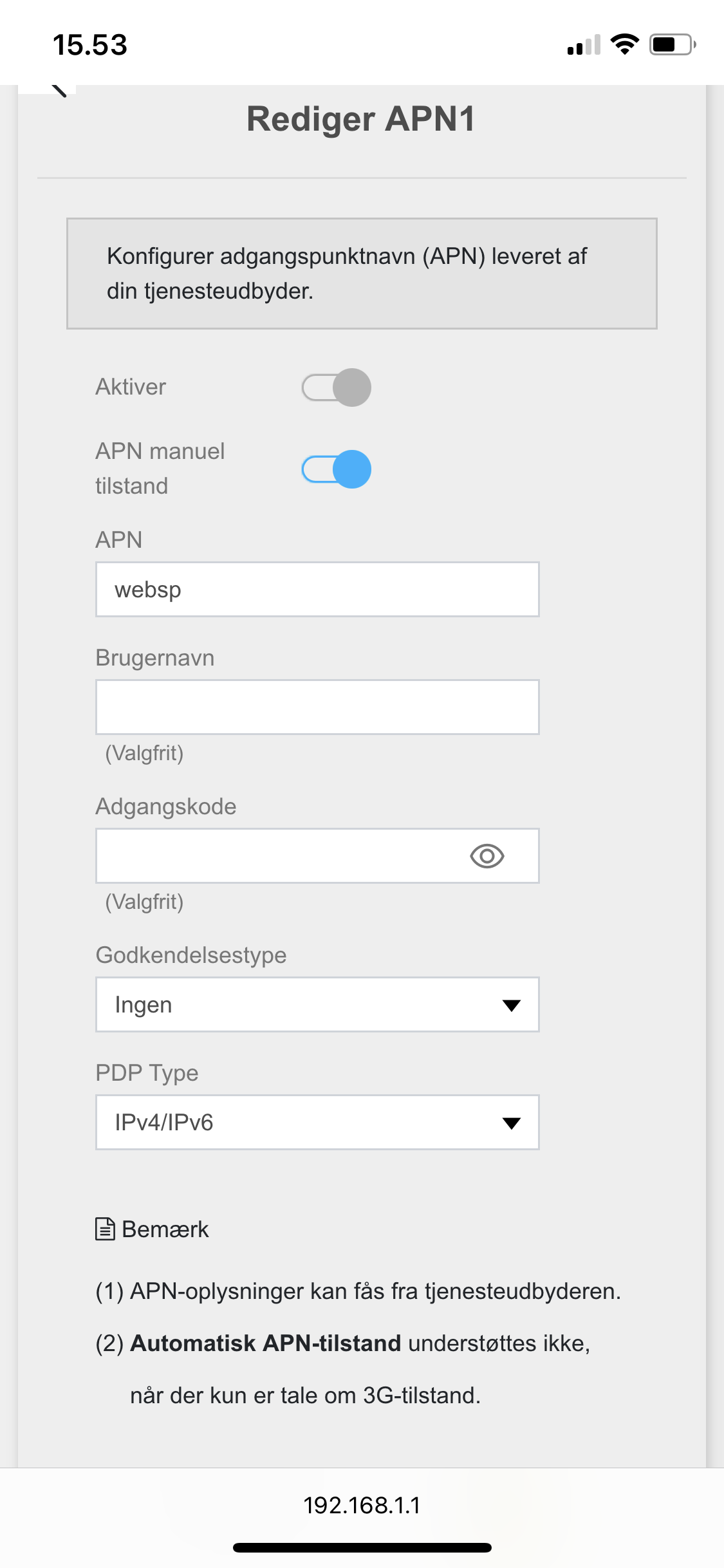Click the Valgfrit hint under Brugernavn
This screenshot has height=1568, width=724.
tap(144, 753)
